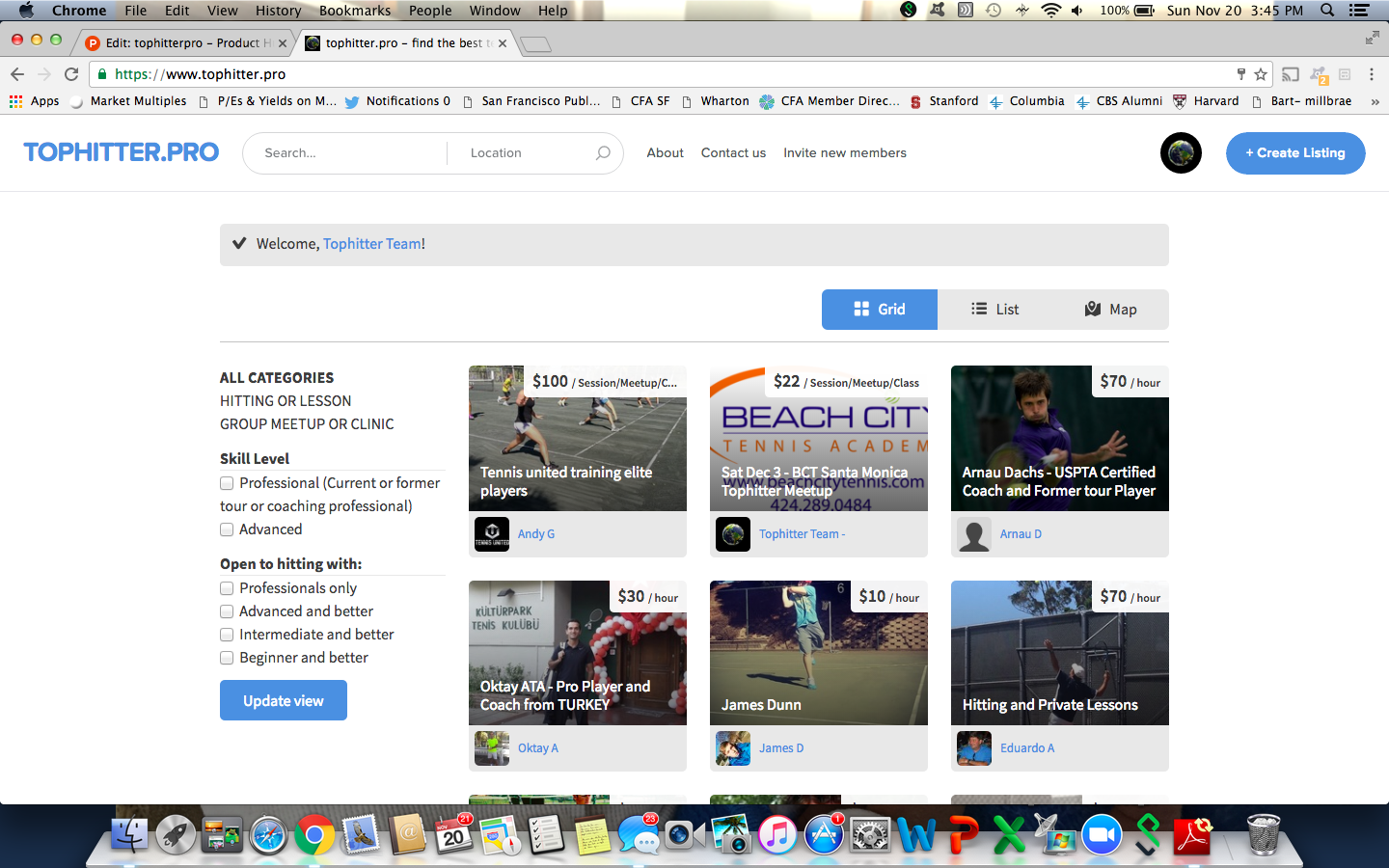
Task: Select ALL CATEGORIES
Action: click(277, 378)
